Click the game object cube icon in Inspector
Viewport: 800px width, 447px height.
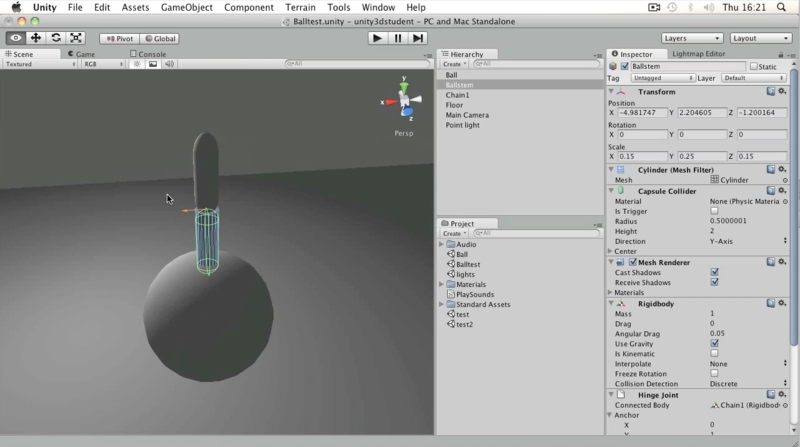613,66
